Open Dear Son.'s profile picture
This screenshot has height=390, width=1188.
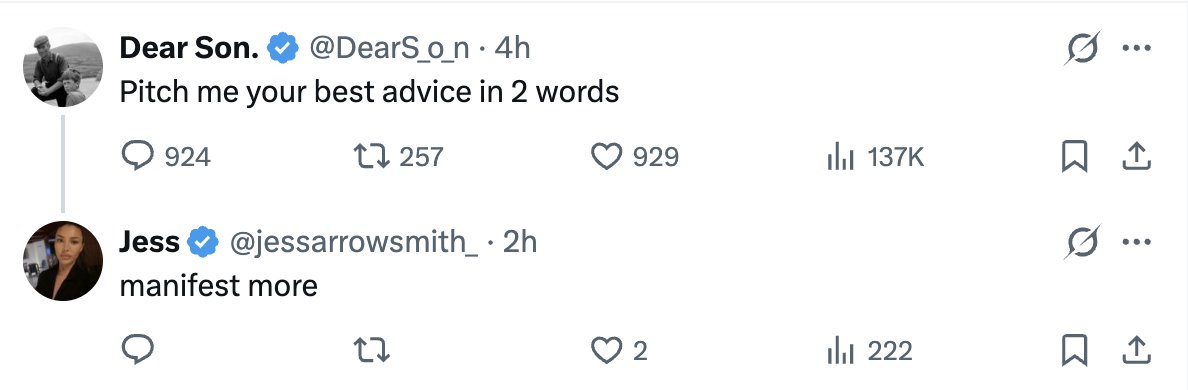point(63,67)
